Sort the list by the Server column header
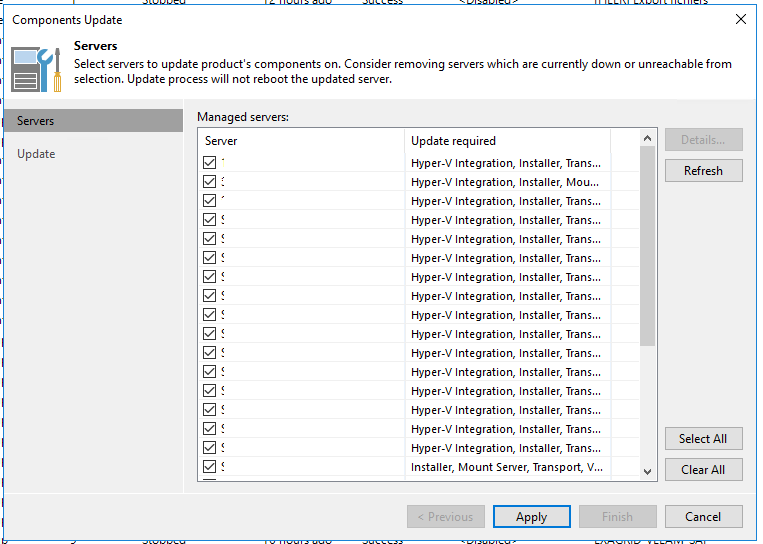The height and width of the screenshot is (544, 763). 301,141
